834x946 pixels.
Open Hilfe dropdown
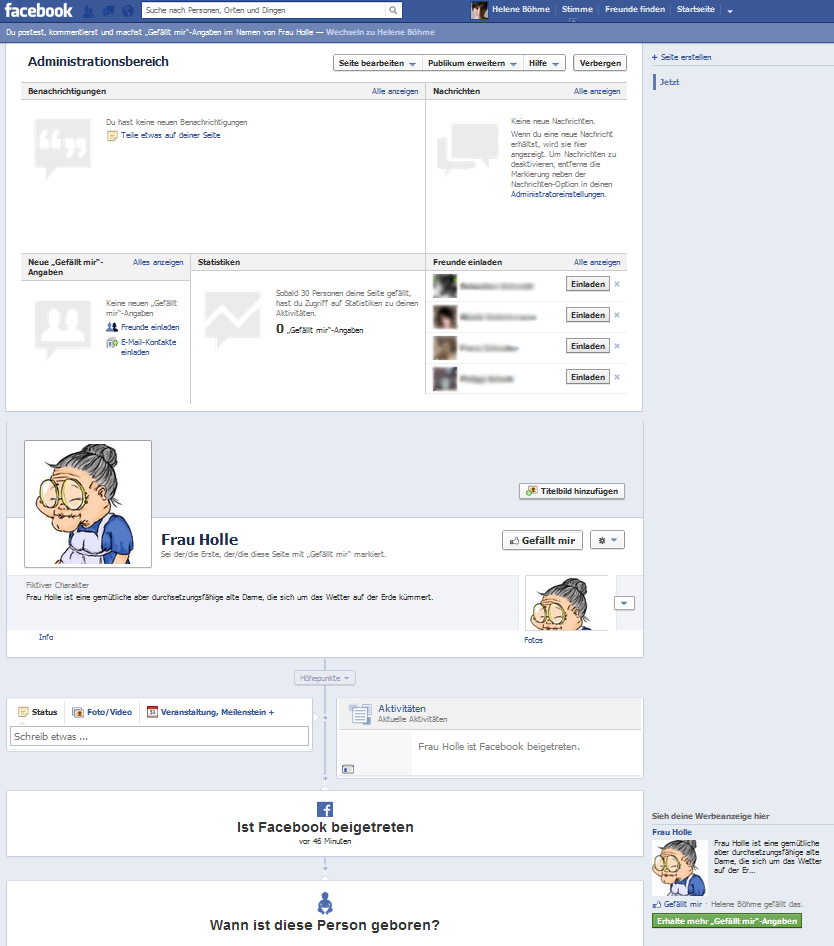pyautogui.click(x=544, y=63)
